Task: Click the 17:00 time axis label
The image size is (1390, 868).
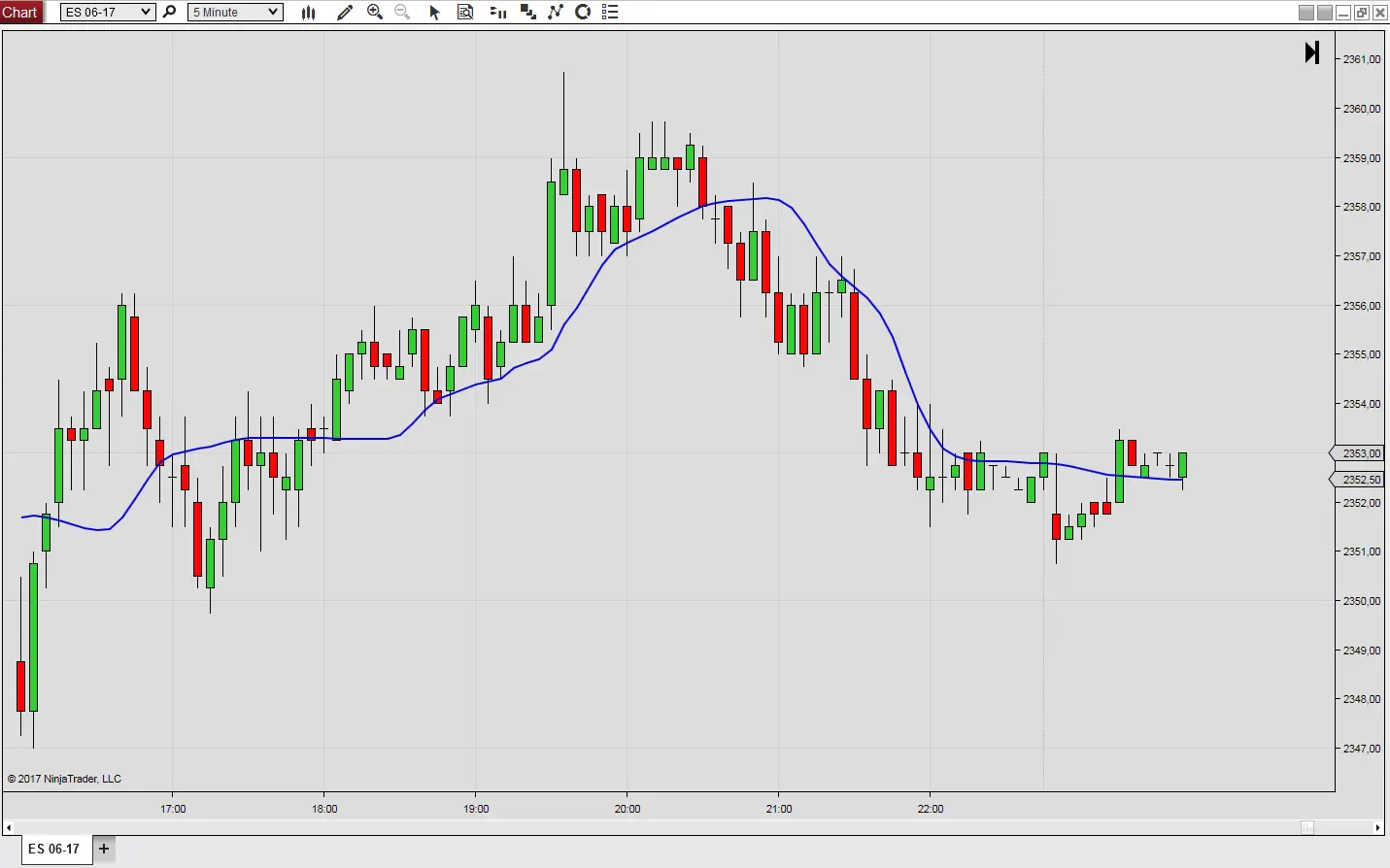Action: click(173, 809)
